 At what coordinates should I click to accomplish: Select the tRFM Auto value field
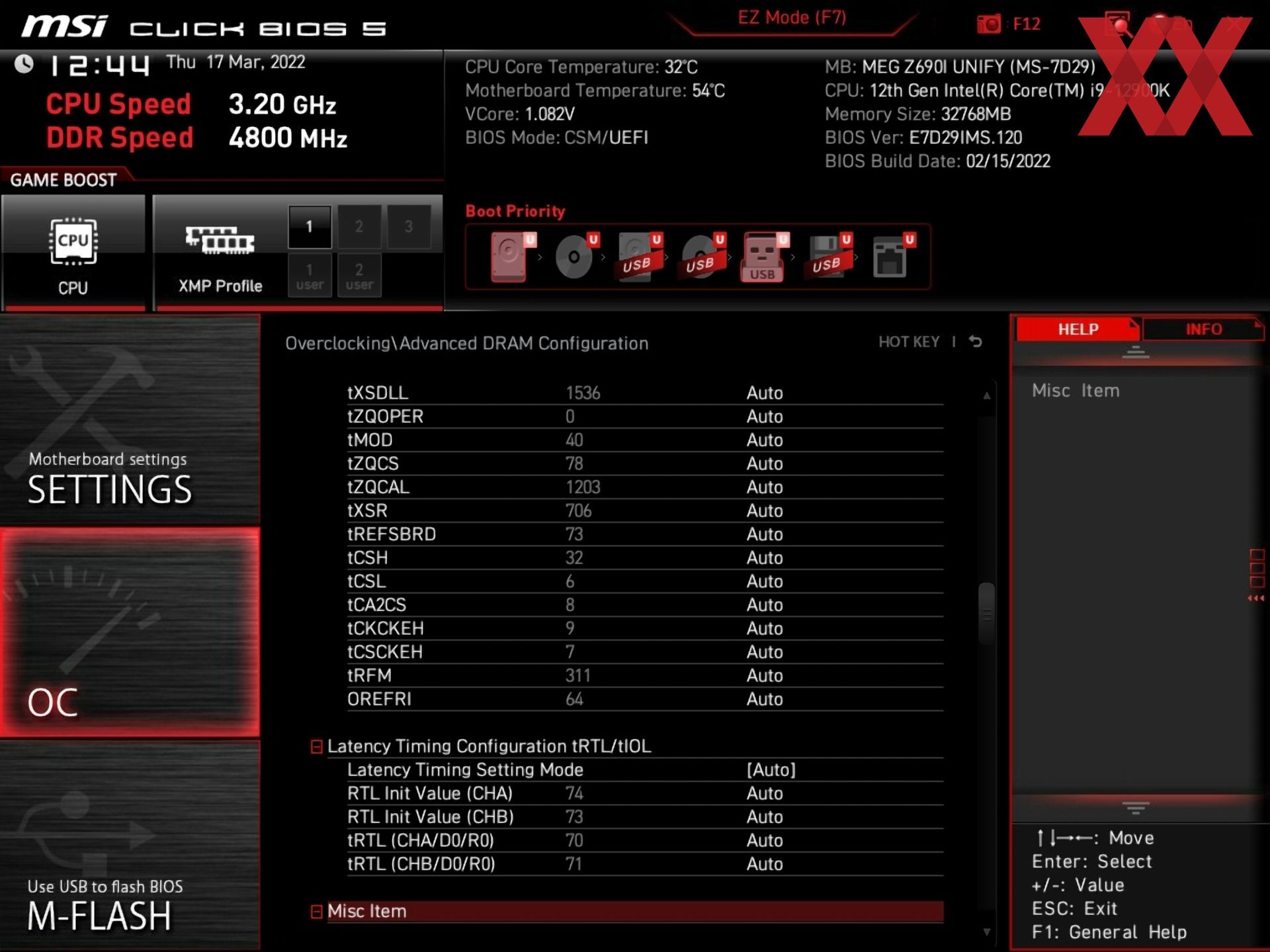point(765,676)
